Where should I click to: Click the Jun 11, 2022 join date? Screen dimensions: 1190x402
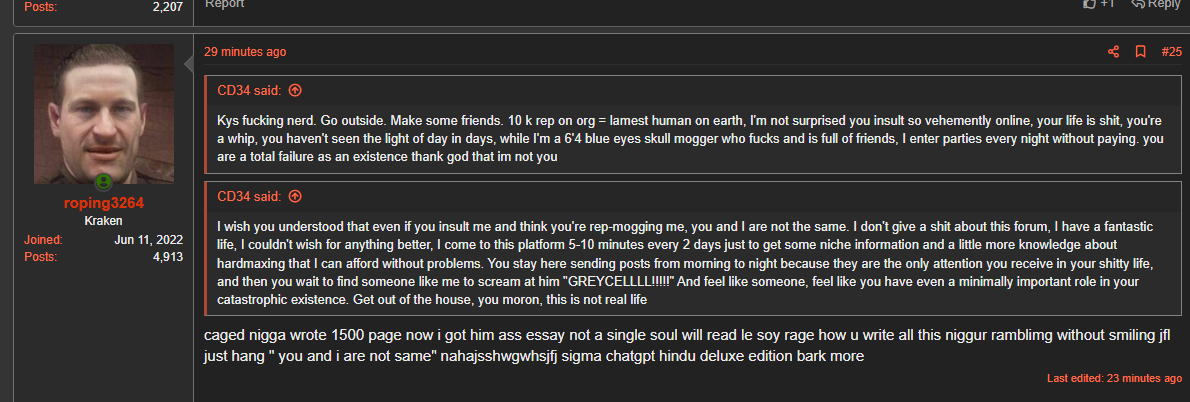click(148, 240)
